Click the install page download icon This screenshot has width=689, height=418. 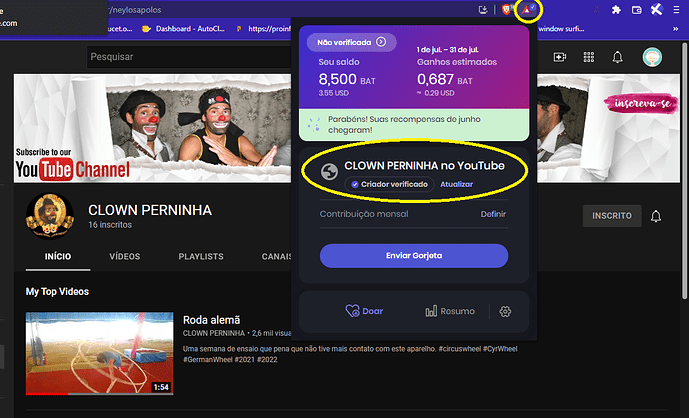tap(483, 10)
